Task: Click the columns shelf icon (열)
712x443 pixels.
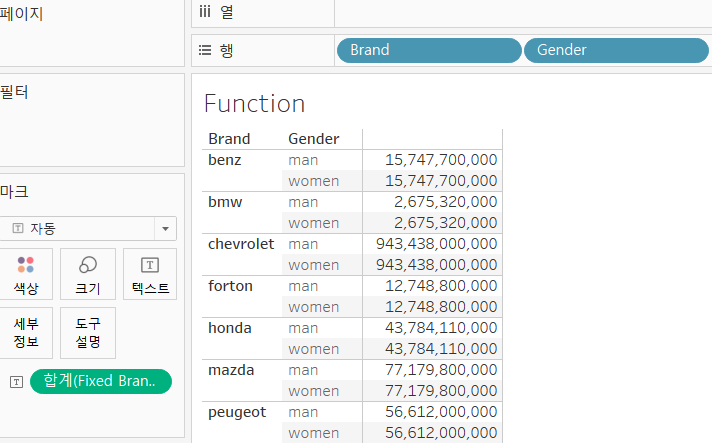Action: (x=205, y=11)
